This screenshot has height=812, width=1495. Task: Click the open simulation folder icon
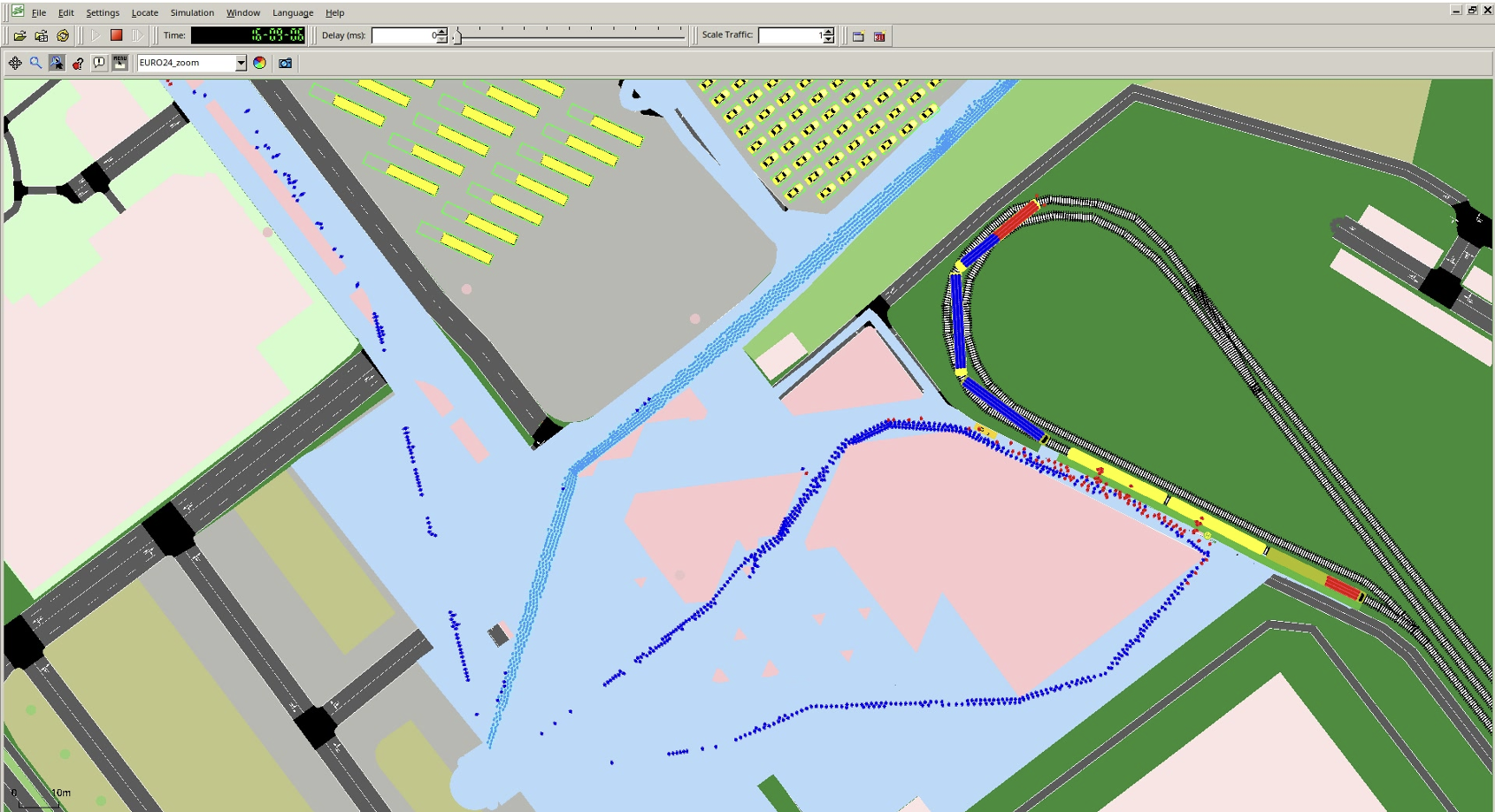coord(19,36)
